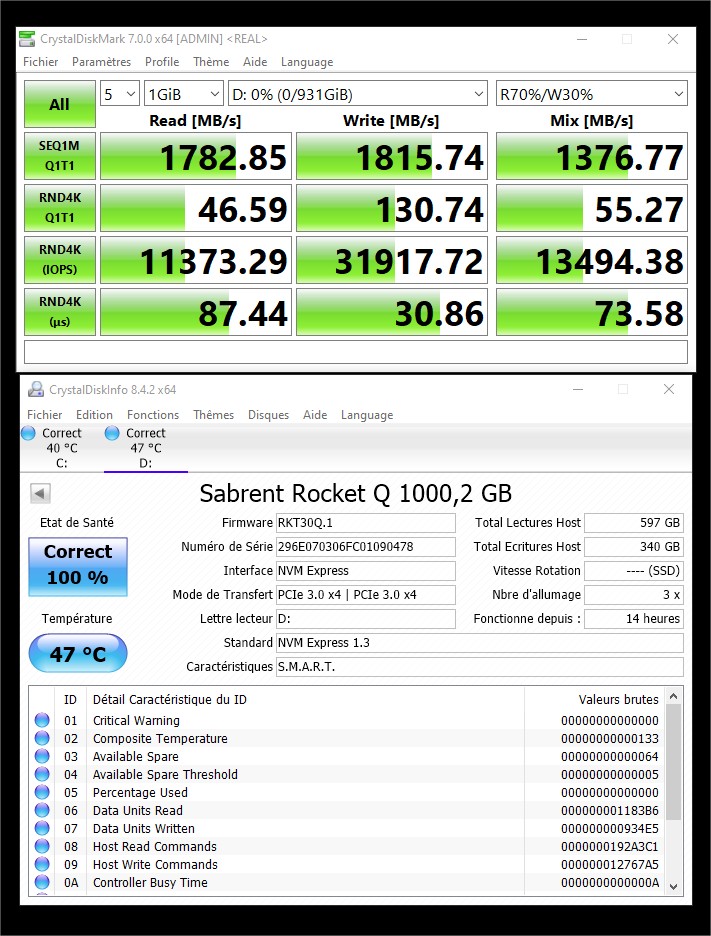Image resolution: width=711 pixels, height=936 pixels.
Task: Click the SMART list vertical scrollbar thumb
Action: pyautogui.click(x=673, y=762)
